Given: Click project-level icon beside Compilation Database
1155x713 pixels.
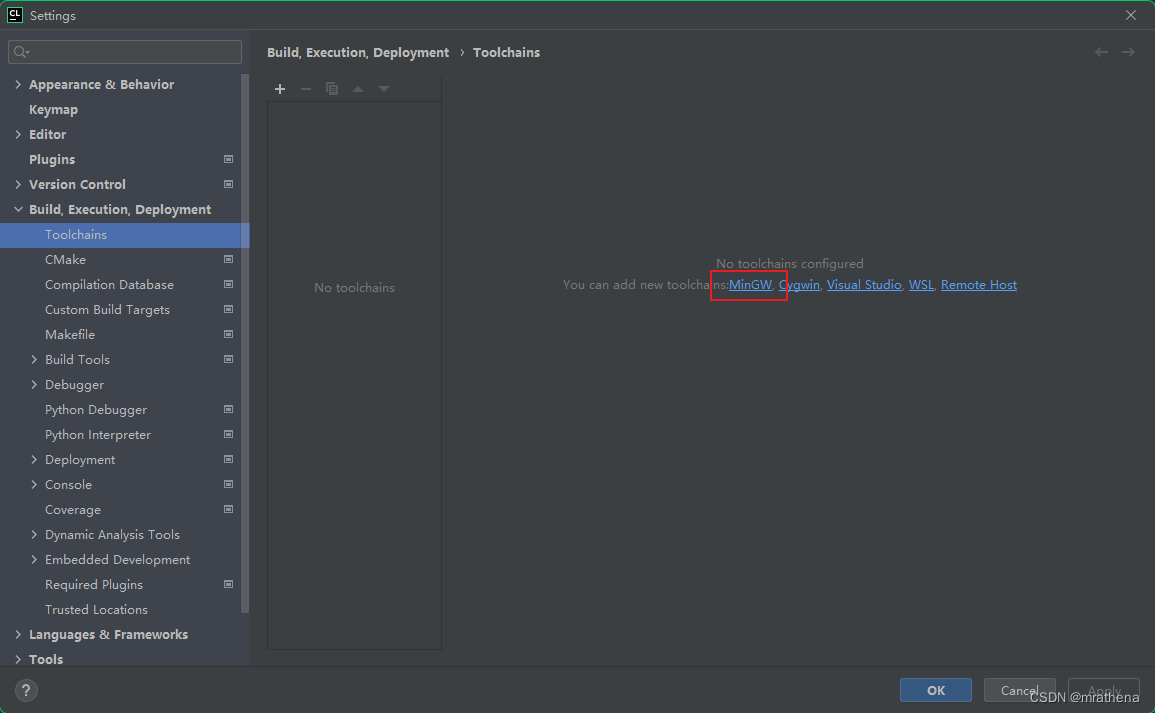Looking at the screenshot, I should click(x=228, y=284).
